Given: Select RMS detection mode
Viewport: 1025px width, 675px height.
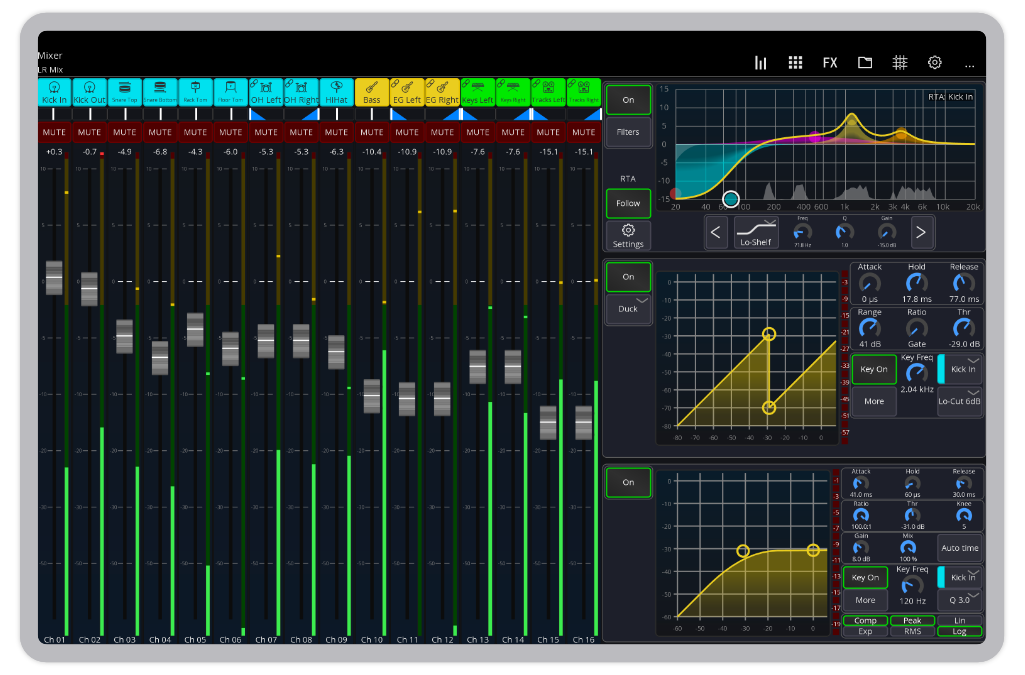Looking at the screenshot, I should pos(913,632).
